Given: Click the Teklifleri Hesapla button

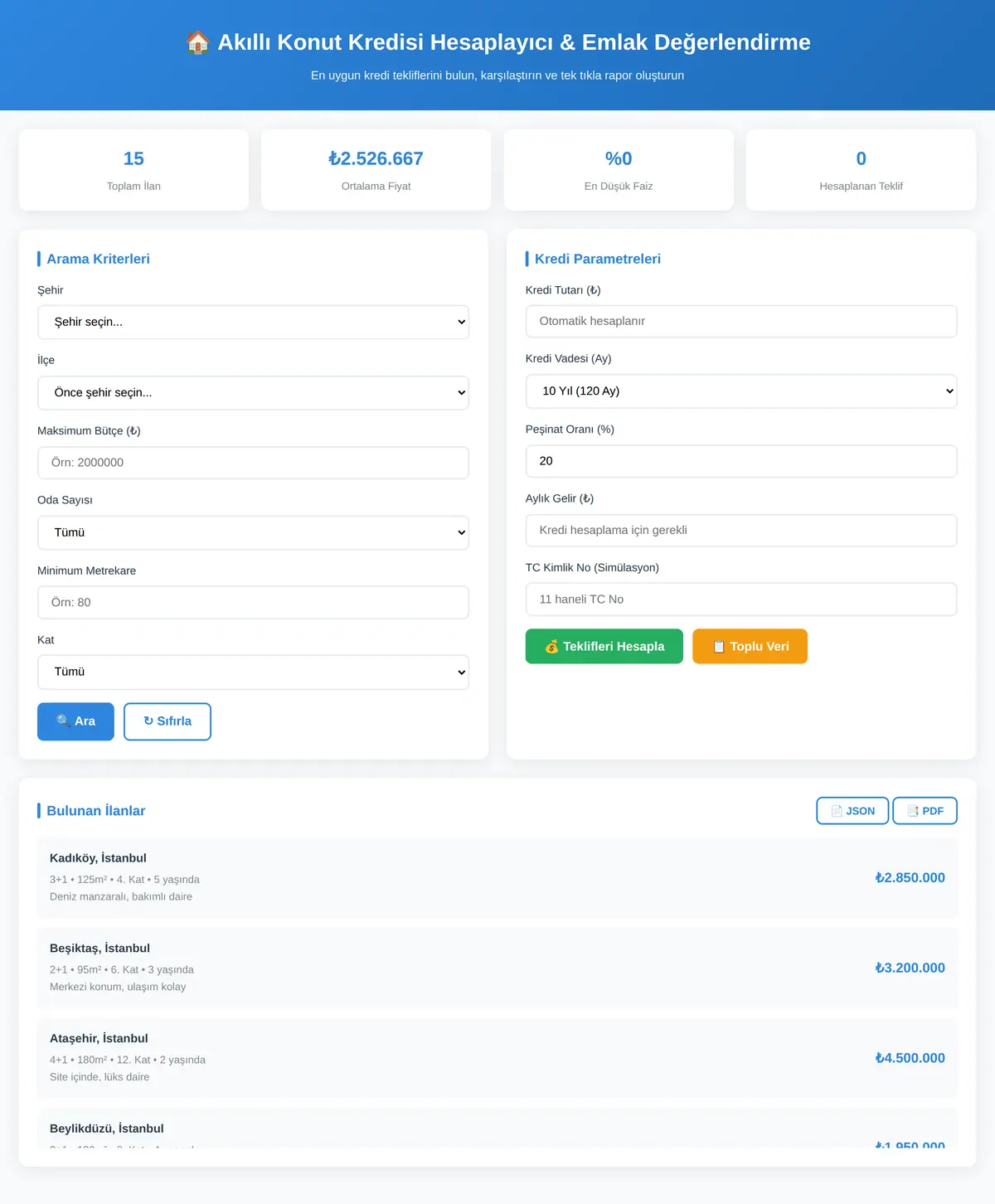Looking at the screenshot, I should click(604, 646).
